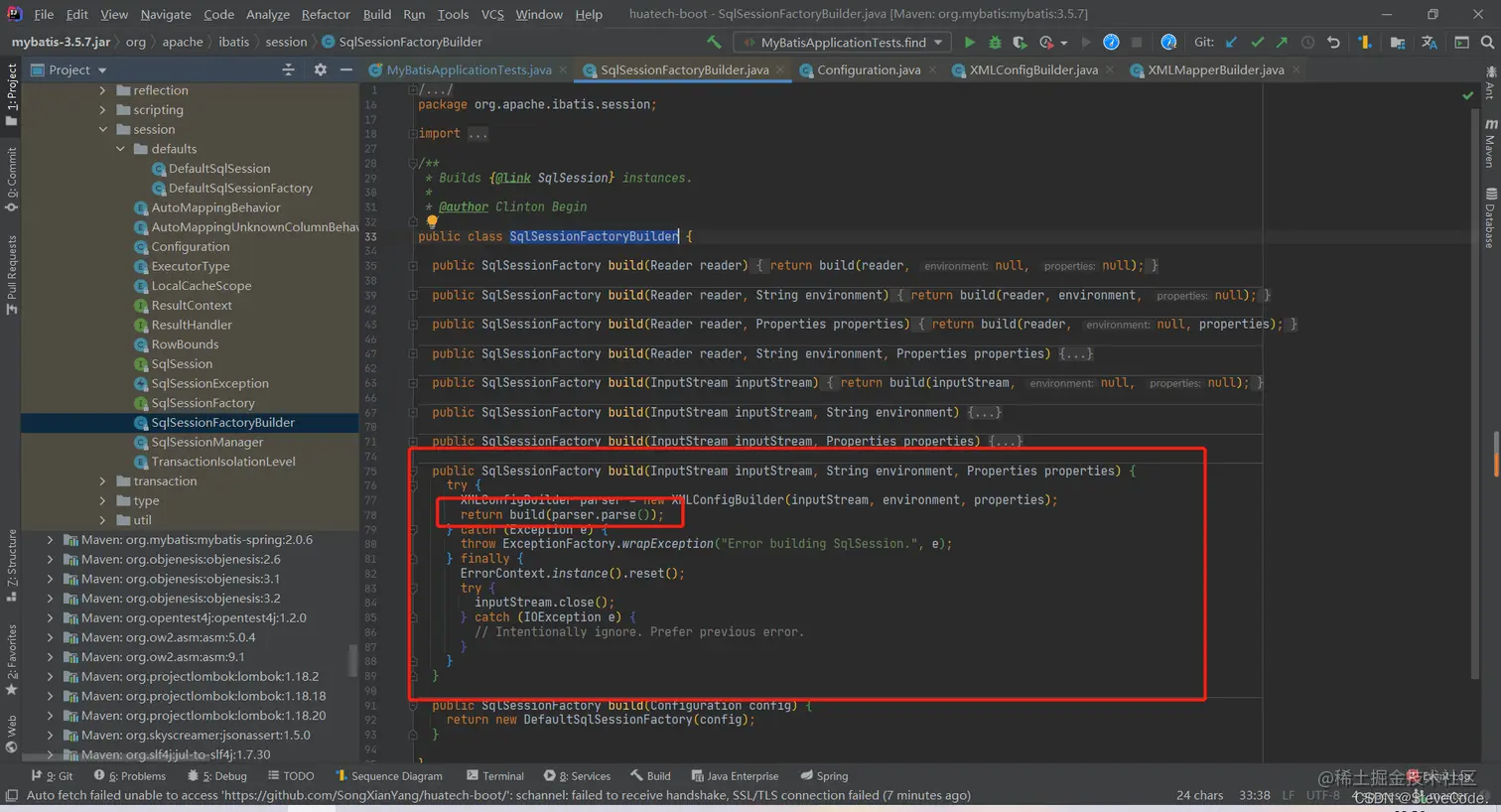This screenshot has height=812, width=1501.
Task: Open Search Everywhere magnifier icon
Action: coord(1487,43)
